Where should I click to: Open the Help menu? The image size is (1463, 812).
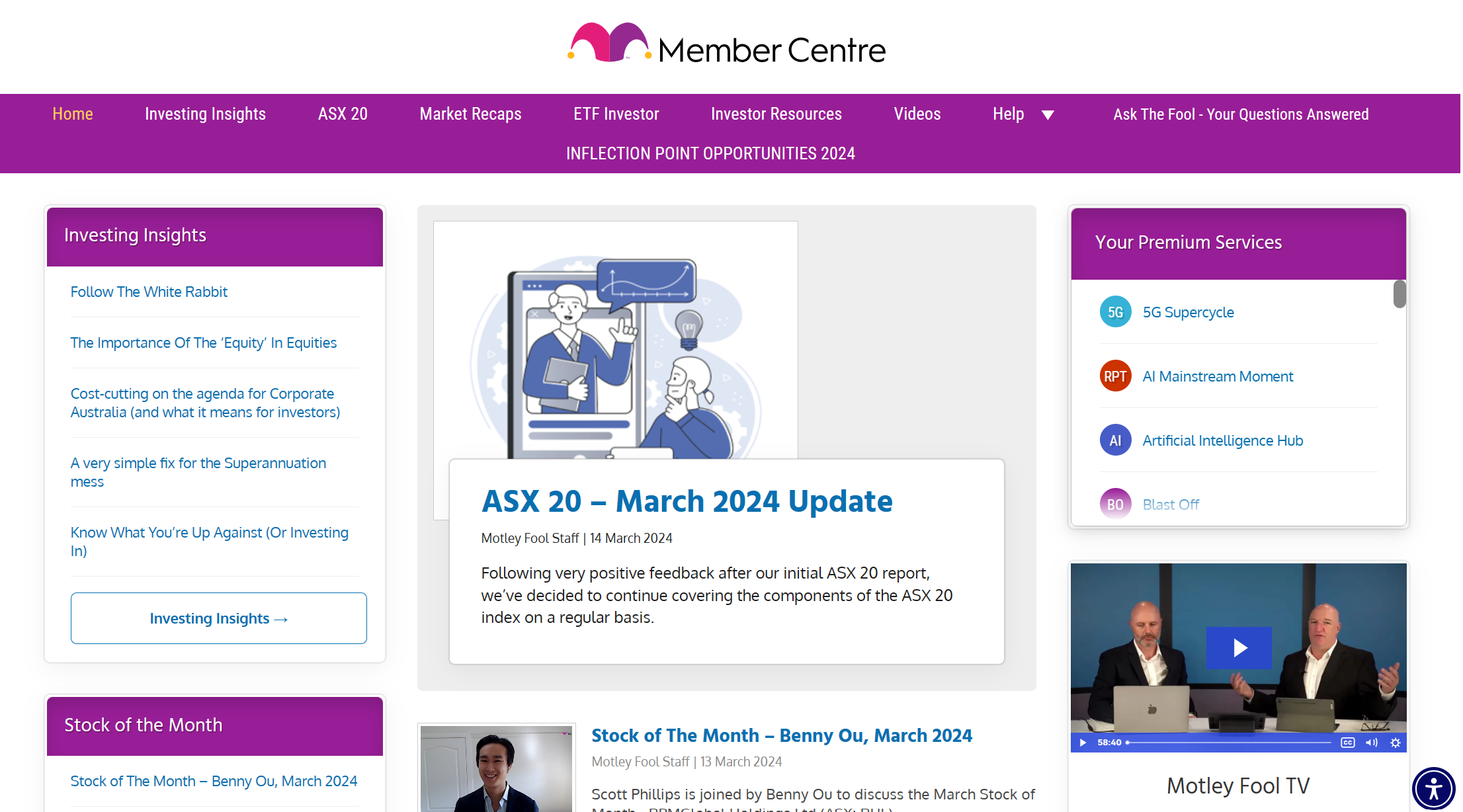coord(1008,114)
